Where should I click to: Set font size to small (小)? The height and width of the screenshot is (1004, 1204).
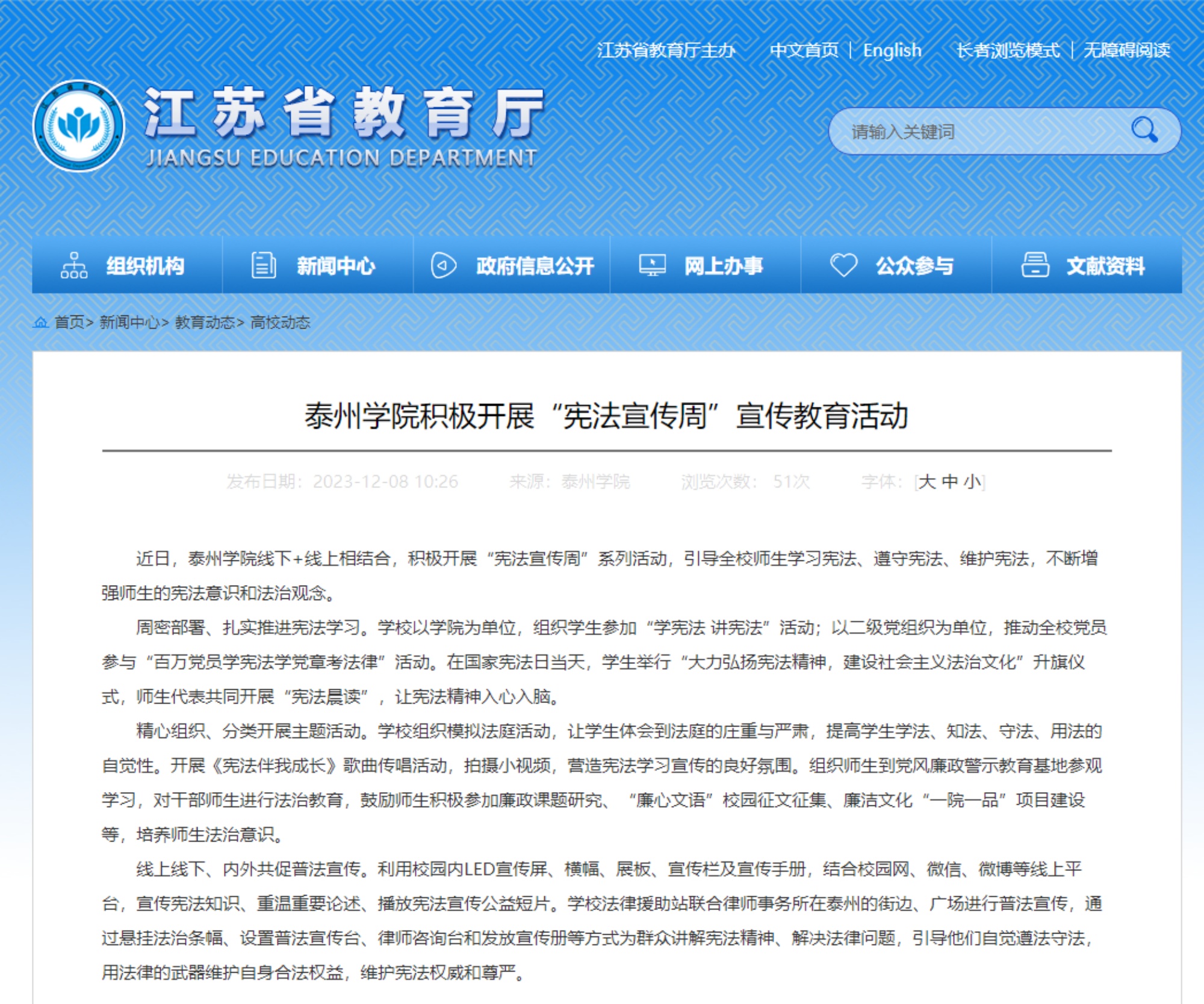(972, 482)
